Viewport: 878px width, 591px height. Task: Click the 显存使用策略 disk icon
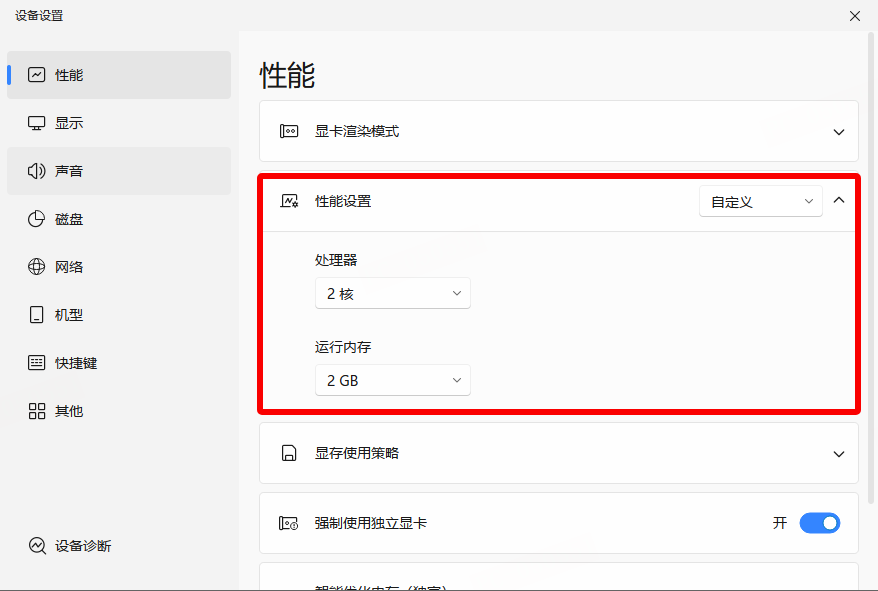click(289, 454)
